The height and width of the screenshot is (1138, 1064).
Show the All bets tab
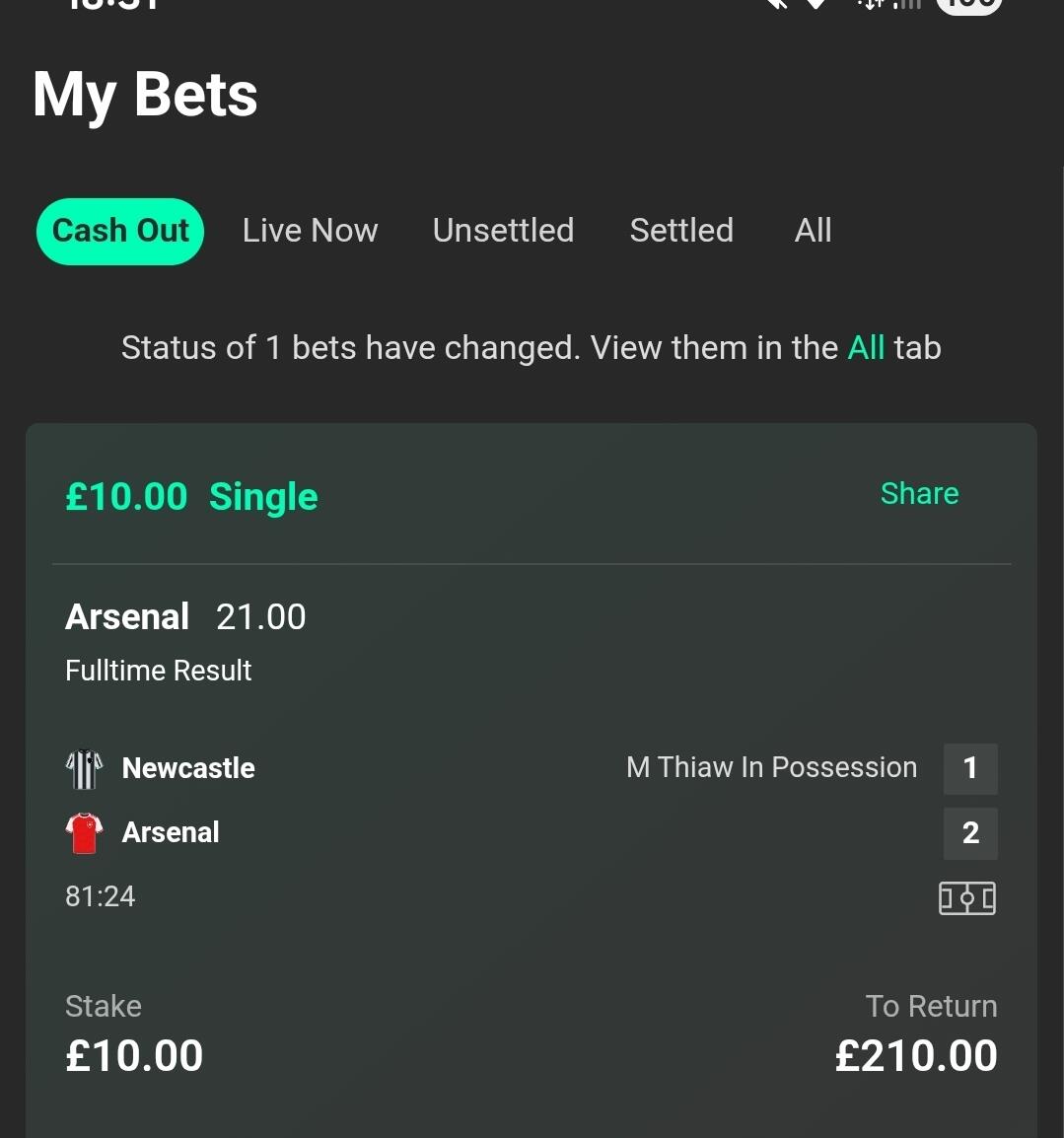tap(813, 231)
